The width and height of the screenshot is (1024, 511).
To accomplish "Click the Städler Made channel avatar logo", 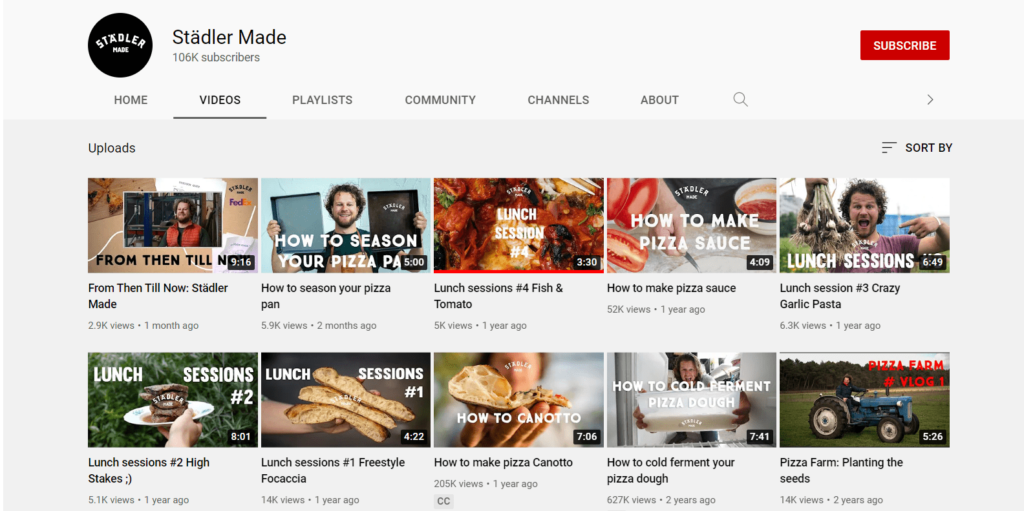I will pos(120,45).
